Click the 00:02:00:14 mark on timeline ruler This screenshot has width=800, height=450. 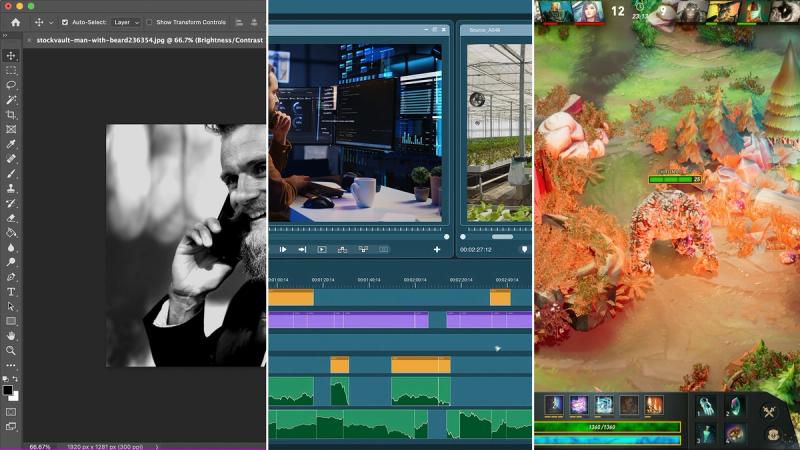415,280
